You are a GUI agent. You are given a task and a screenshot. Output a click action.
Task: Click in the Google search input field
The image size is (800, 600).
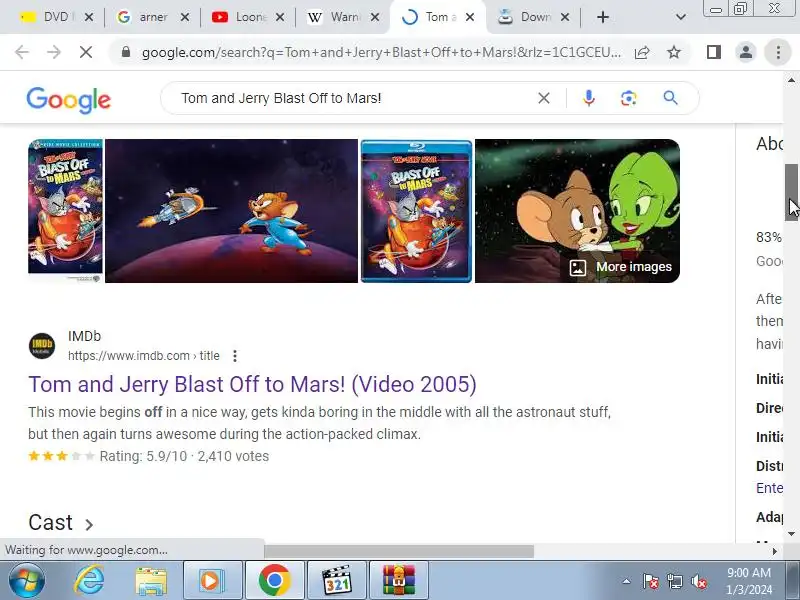click(352, 98)
